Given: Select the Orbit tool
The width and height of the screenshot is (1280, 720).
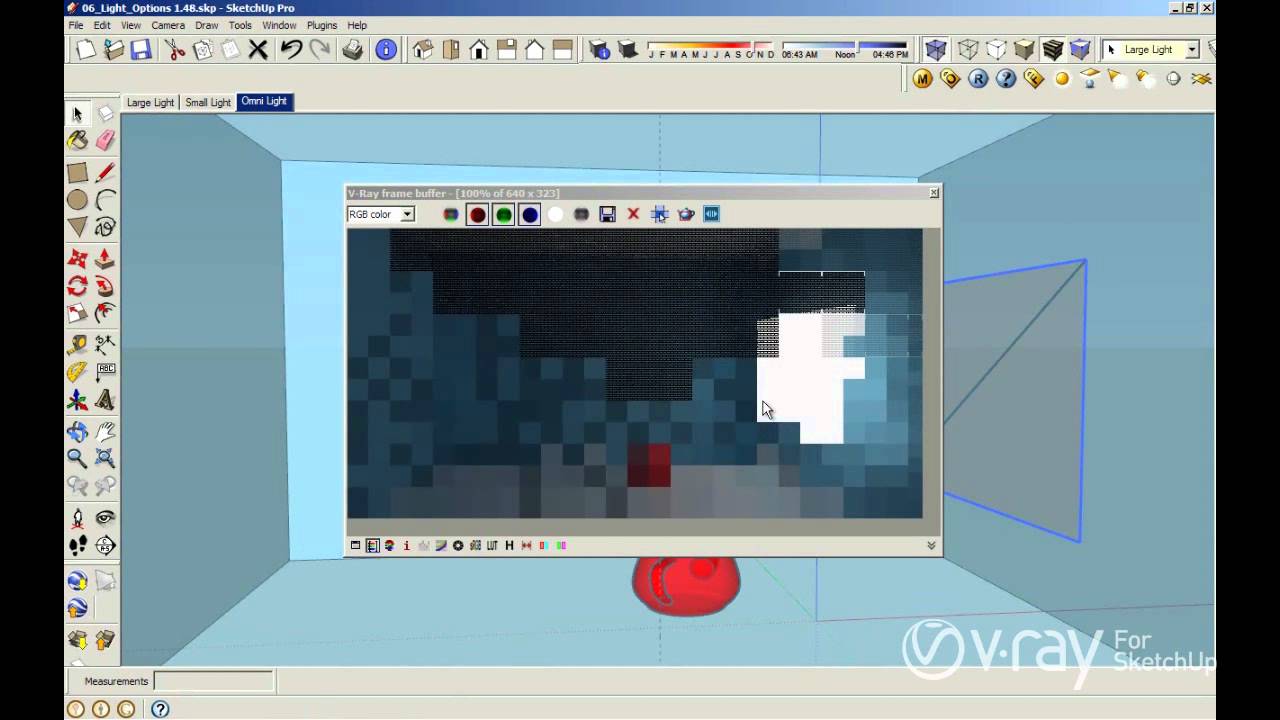Looking at the screenshot, I should tap(77, 432).
